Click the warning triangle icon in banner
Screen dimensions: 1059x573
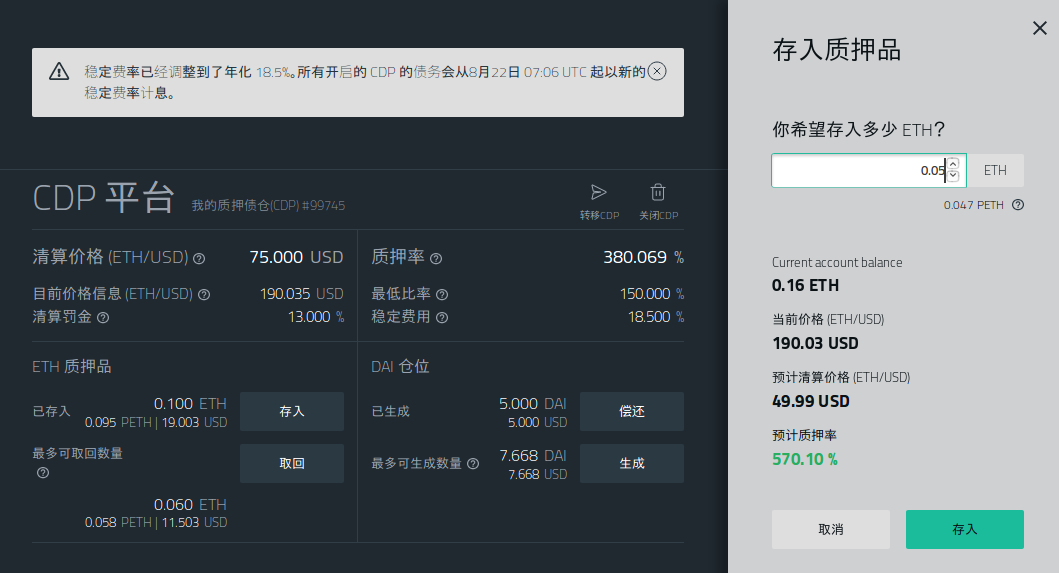tap(59, 71)
